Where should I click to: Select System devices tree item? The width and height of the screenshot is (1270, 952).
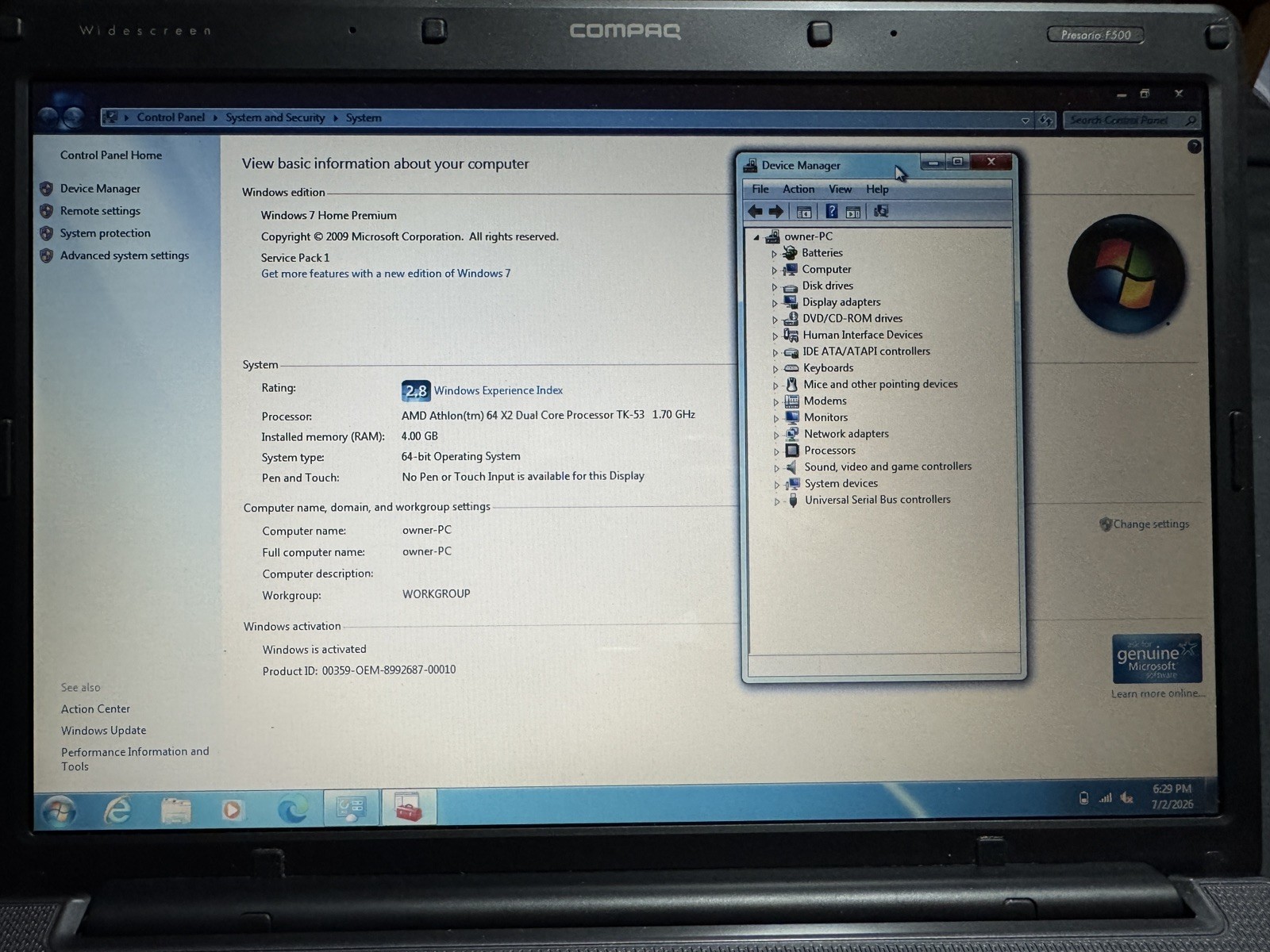pyautogui.click(x=841, y=483)
